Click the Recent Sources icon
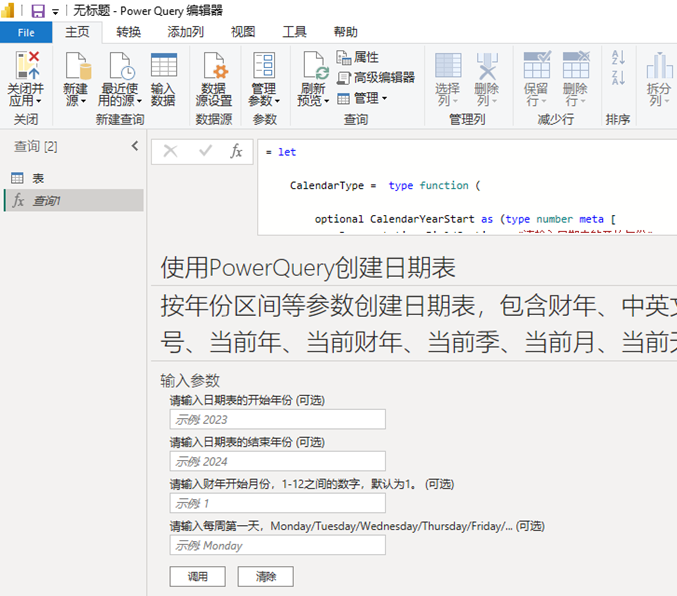Image resolution: width=677 pixels, height=596 pixels. coord(121,65)
